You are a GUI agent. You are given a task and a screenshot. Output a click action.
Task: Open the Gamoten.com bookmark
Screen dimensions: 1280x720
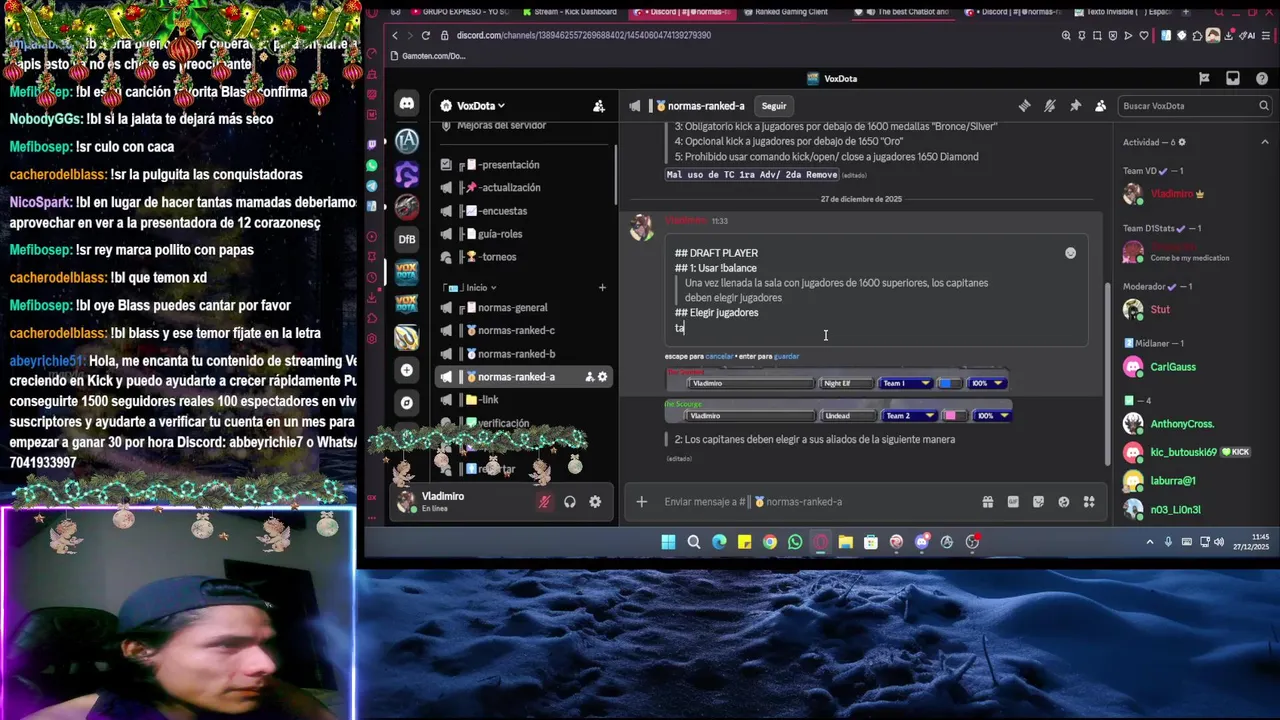[x=428, y=56]
